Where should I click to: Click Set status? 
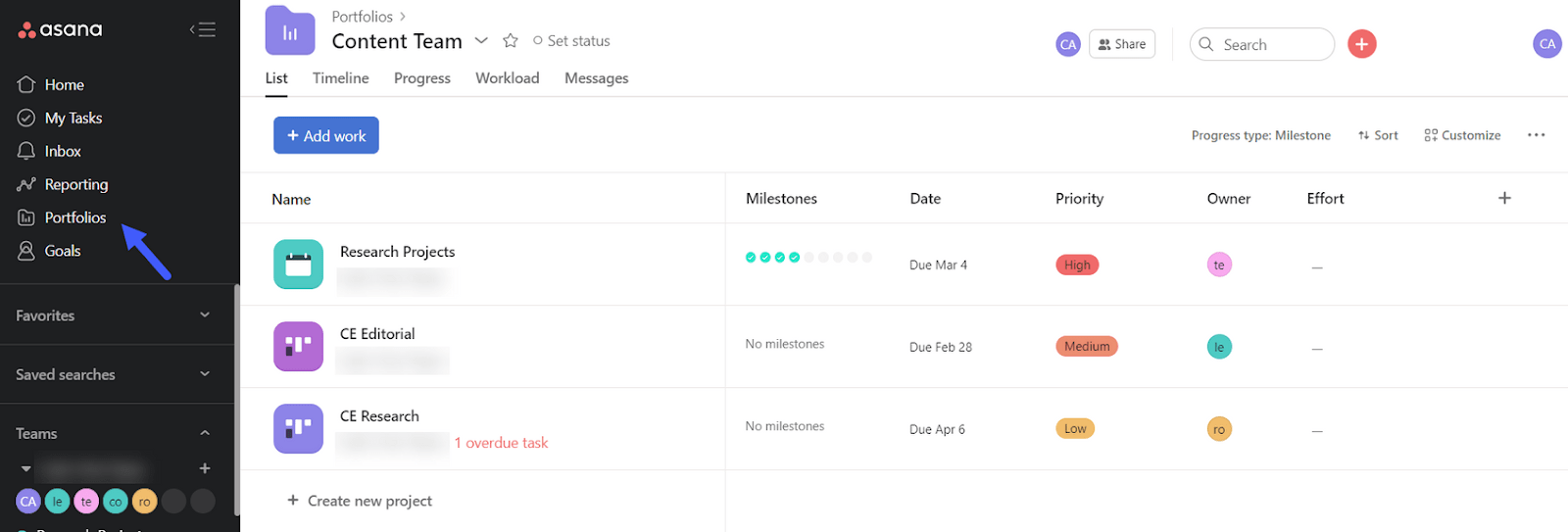[x=571, y=41]
